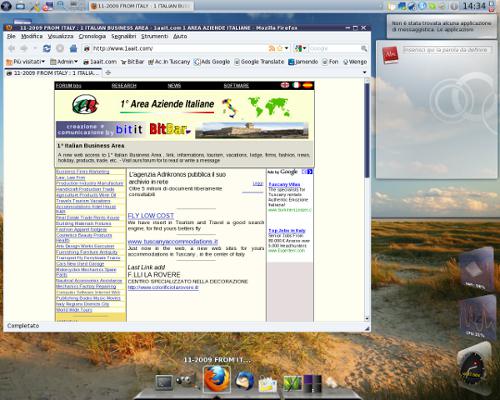Open the BitBar bookmark
This screenshot has height=400, width=500.
132,62
